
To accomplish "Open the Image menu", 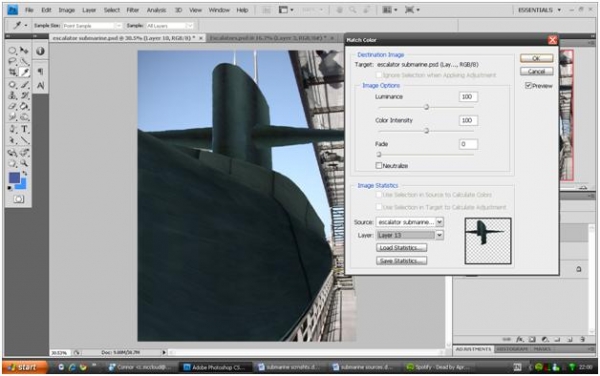I will 66,10.
